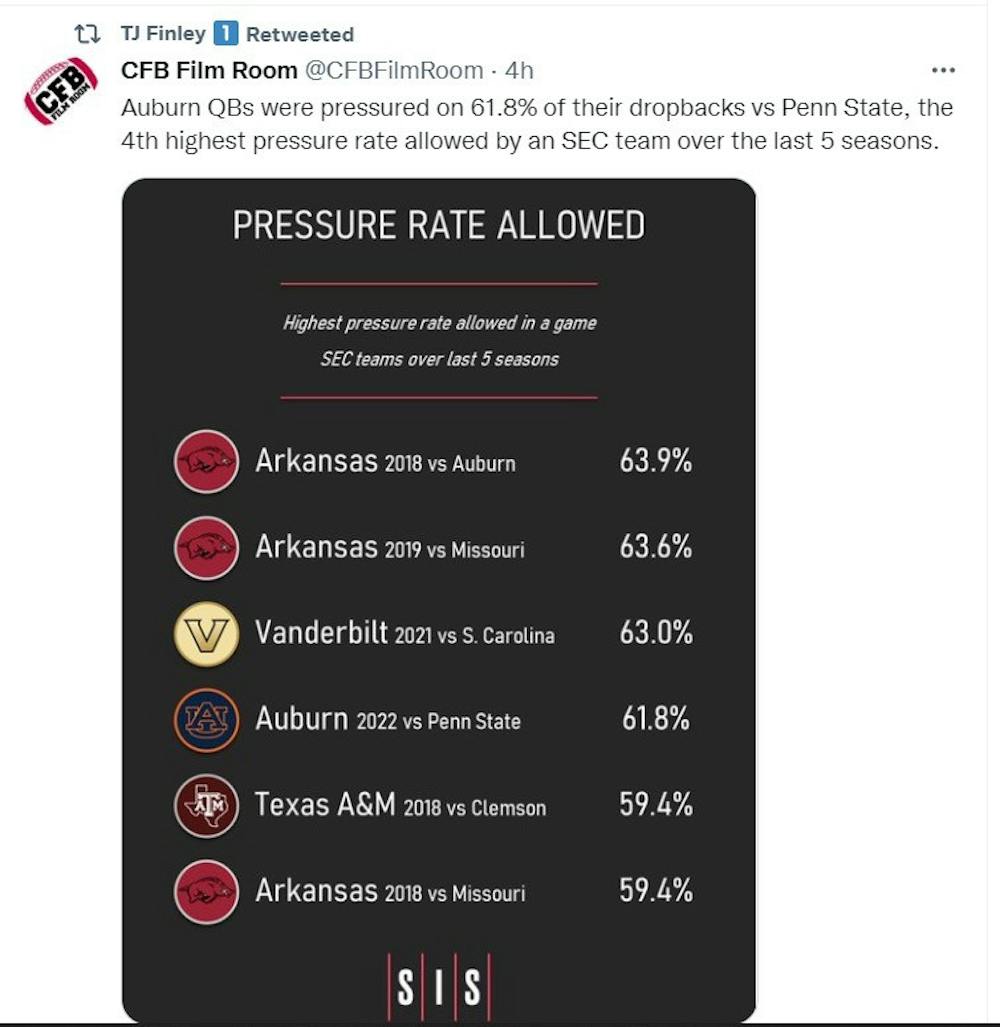Open the tweet's three-dot more menu

point(943,70)
